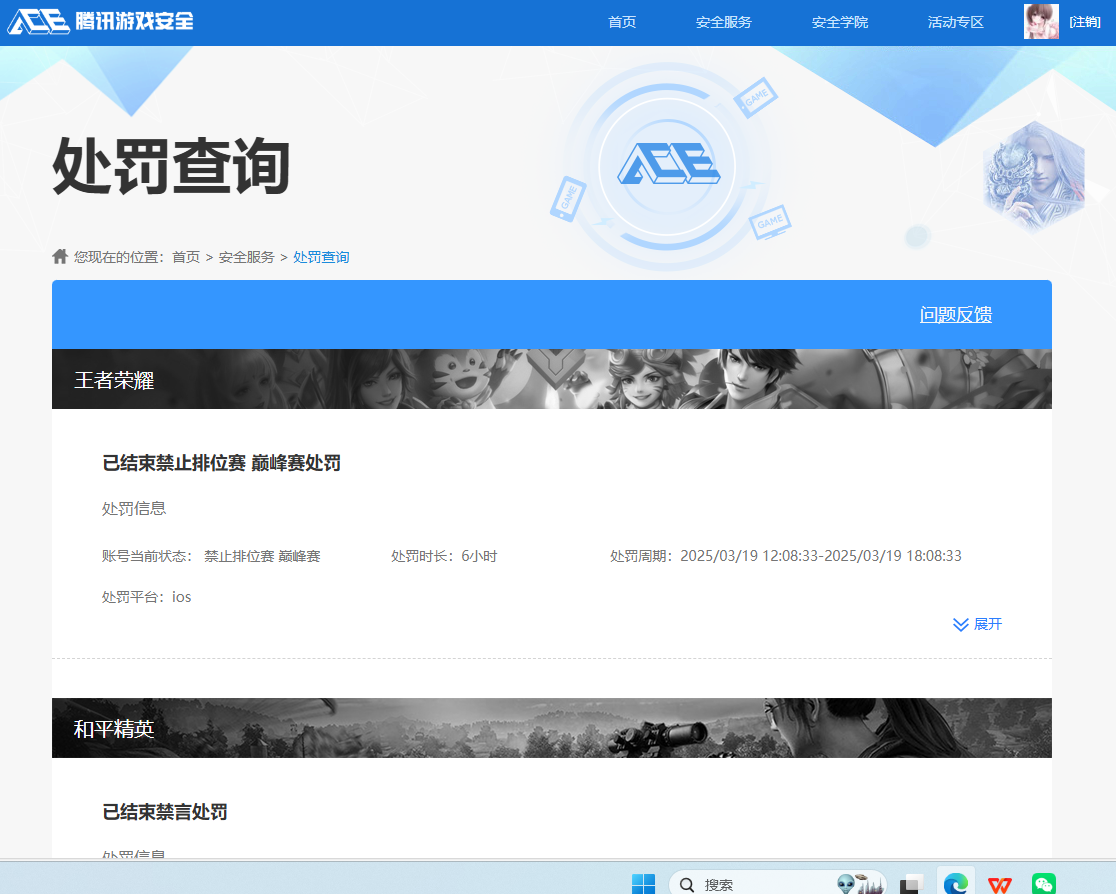Open 安全服务 in the breadcrumb trail
The image size is (1116, 894).
(246, 256)
